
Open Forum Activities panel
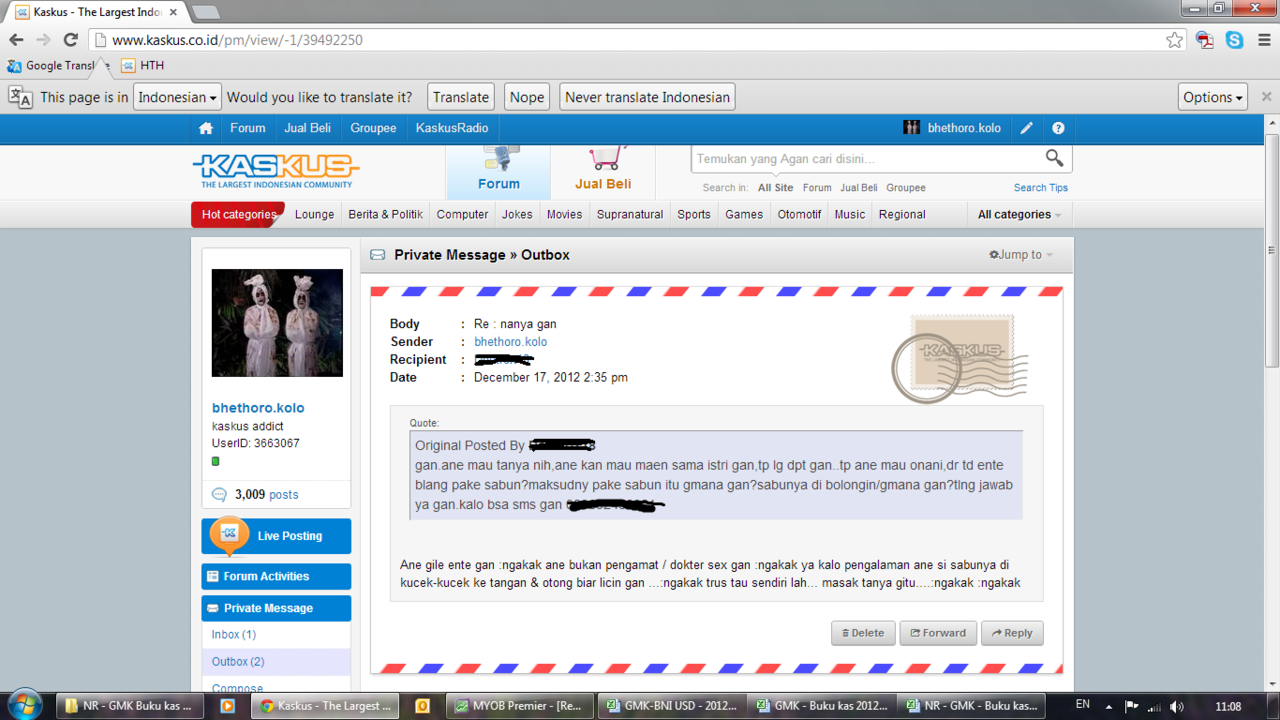click(276, 576)
